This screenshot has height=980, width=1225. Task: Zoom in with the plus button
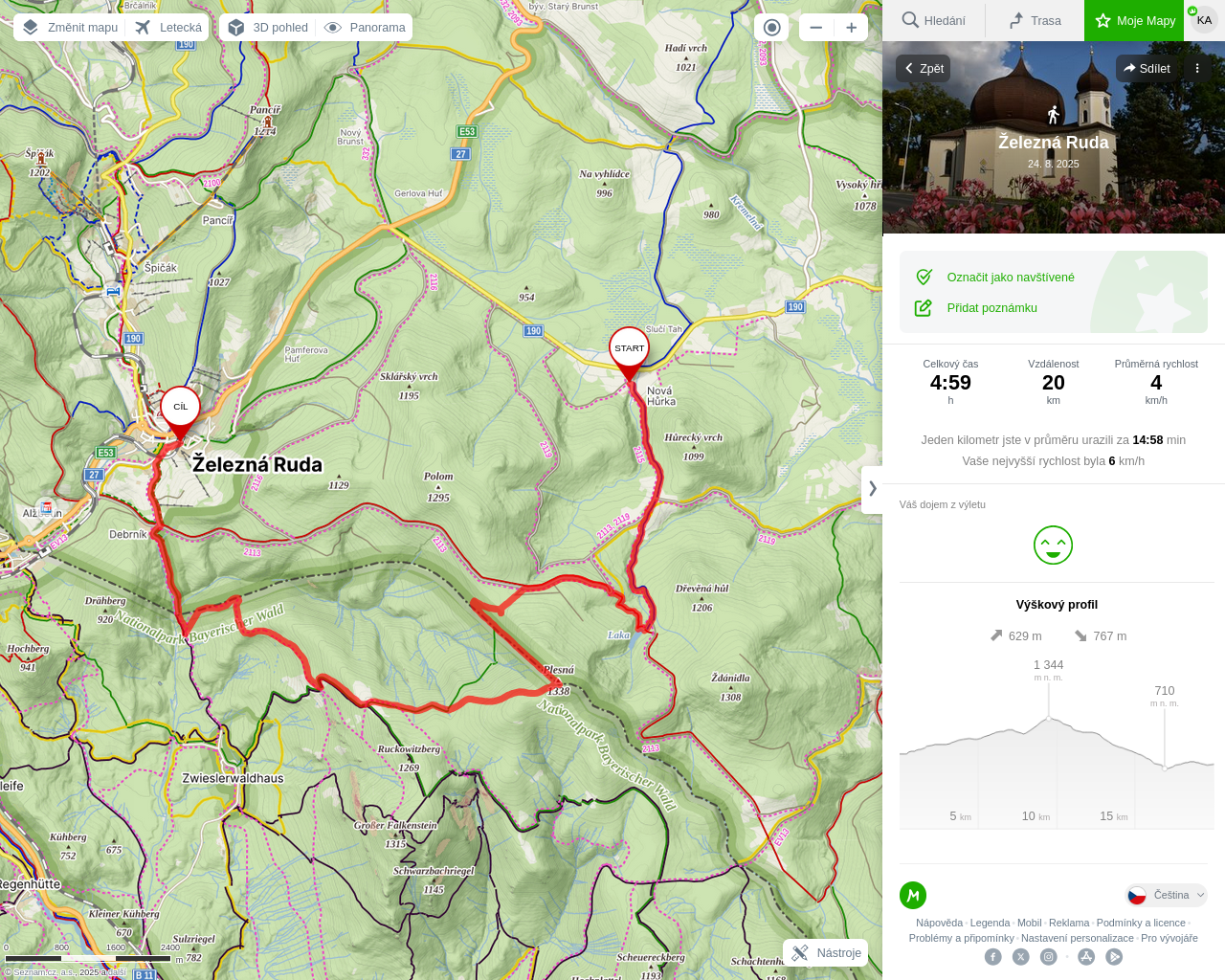point(851,28)
